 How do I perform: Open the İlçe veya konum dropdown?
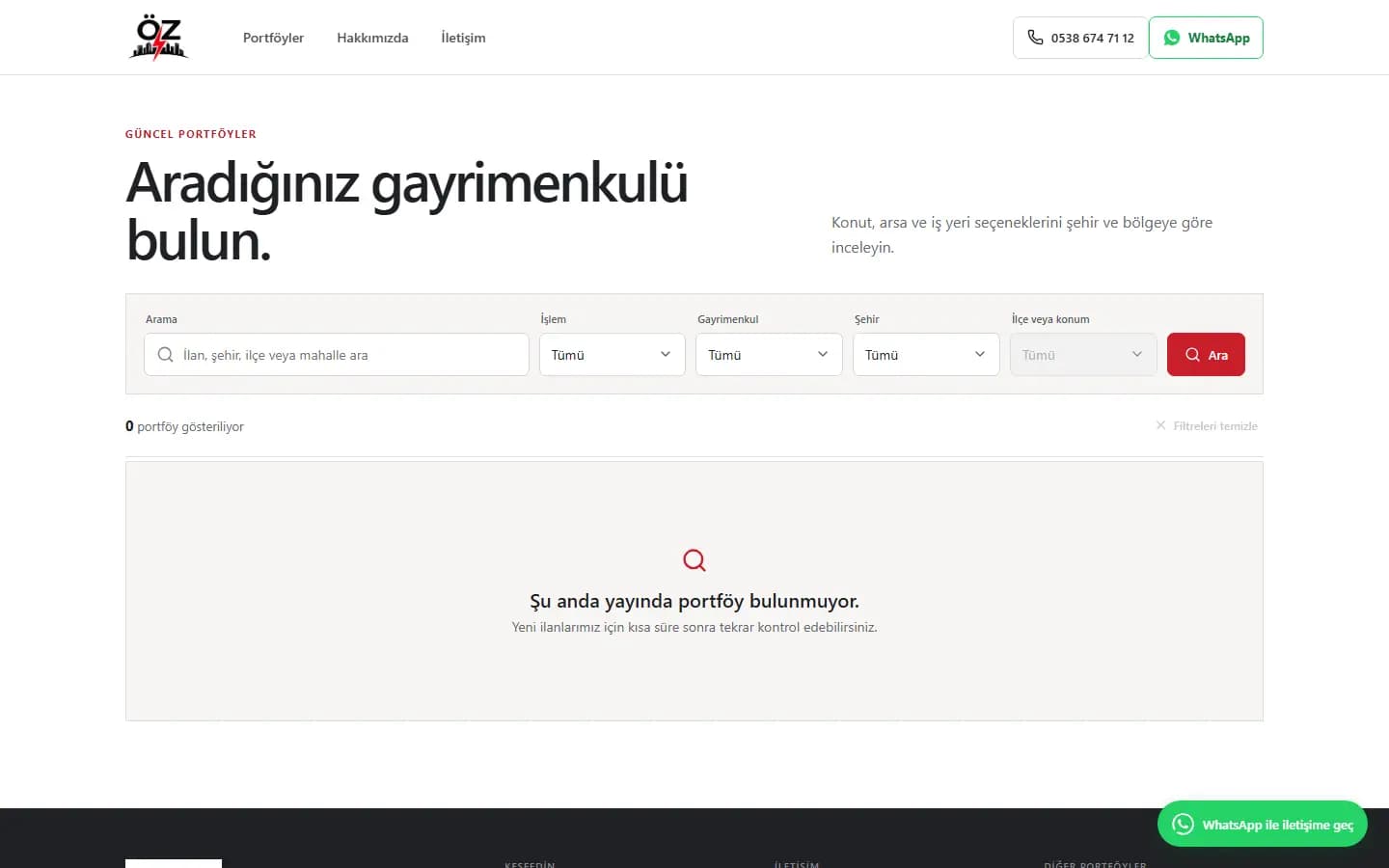pos(1083,355)
